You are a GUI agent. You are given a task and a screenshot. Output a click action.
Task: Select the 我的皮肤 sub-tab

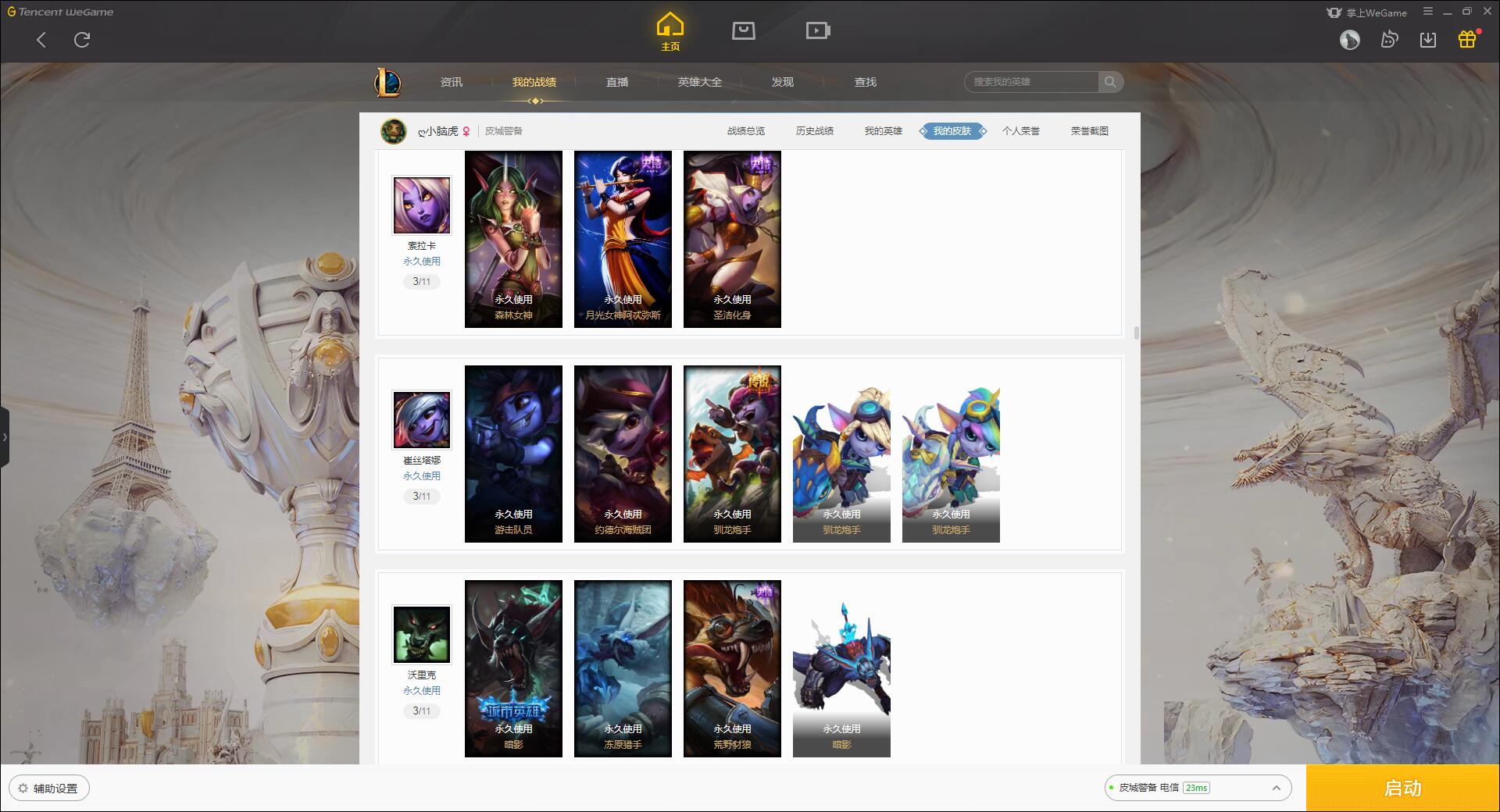pos(952,131)
